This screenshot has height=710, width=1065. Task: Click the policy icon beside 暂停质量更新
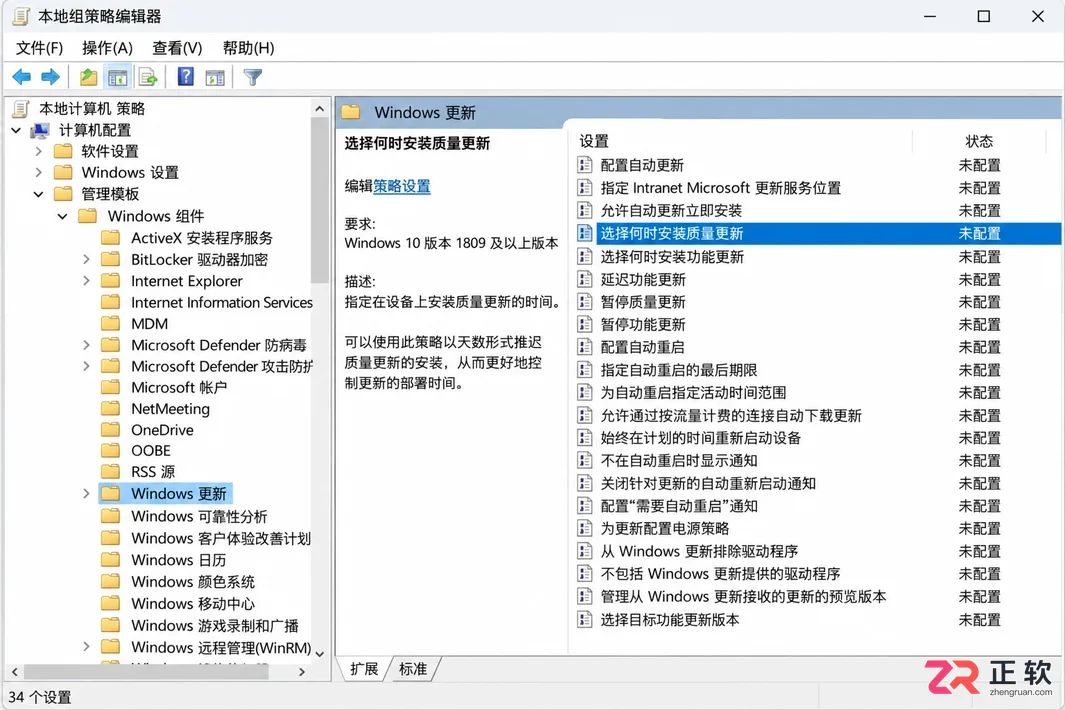(584, 301)
